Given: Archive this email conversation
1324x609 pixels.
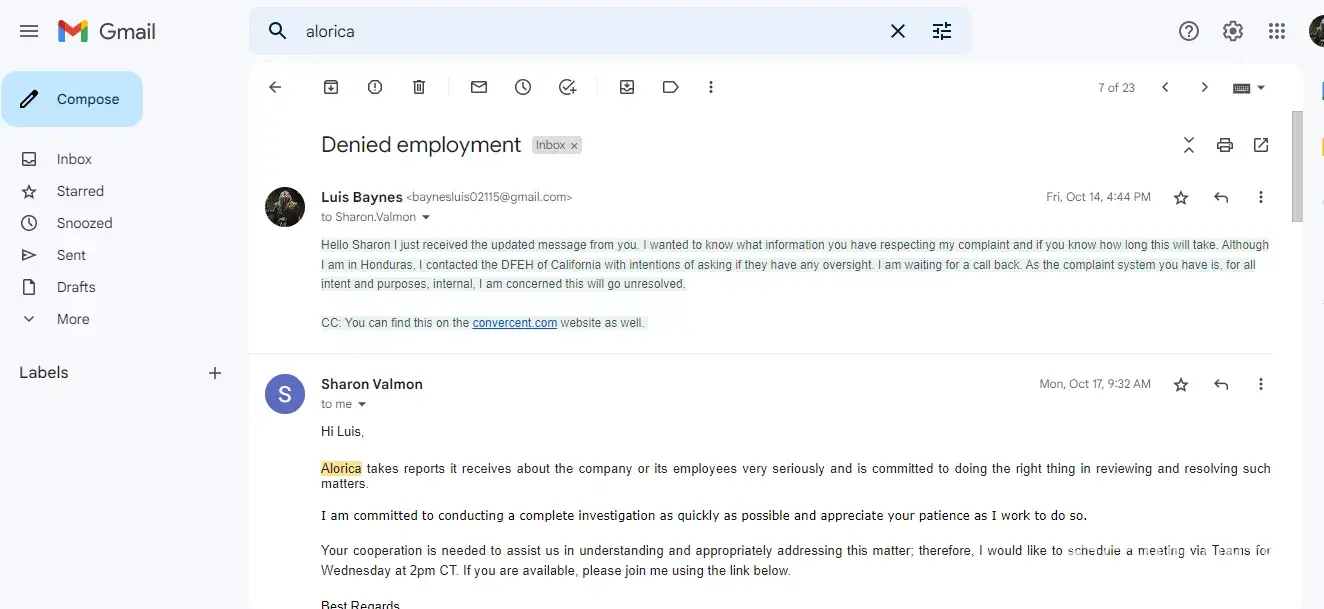Looking at the screenshot, I should click(x=331, y=87).
